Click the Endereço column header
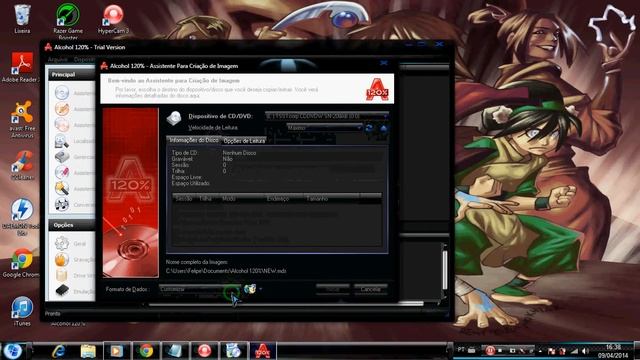 (283, 198)
